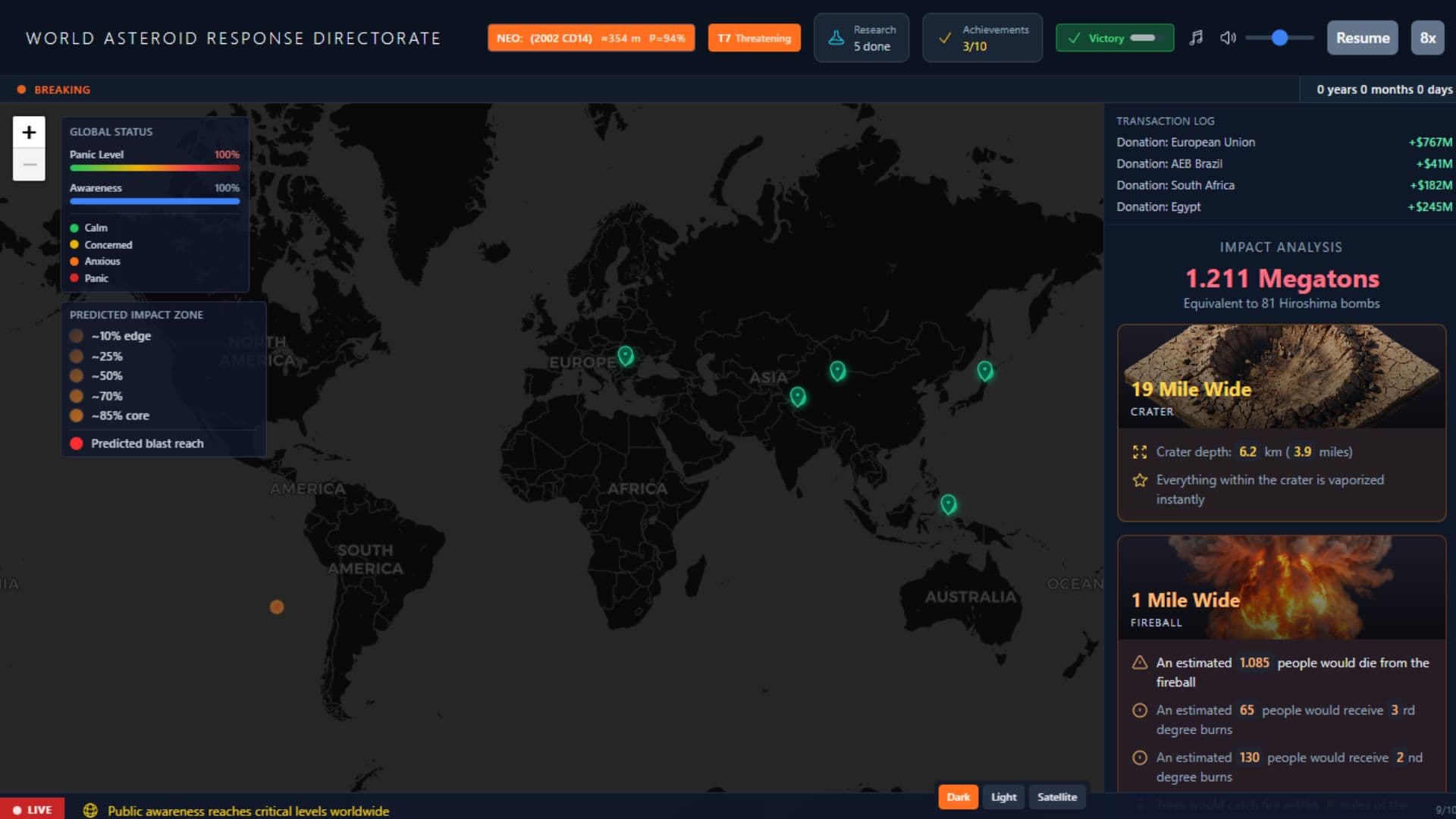The width and height of the screenshot is (1456, 819).
Task: Zoom out the map with minus button
Action: click(29, 165)
